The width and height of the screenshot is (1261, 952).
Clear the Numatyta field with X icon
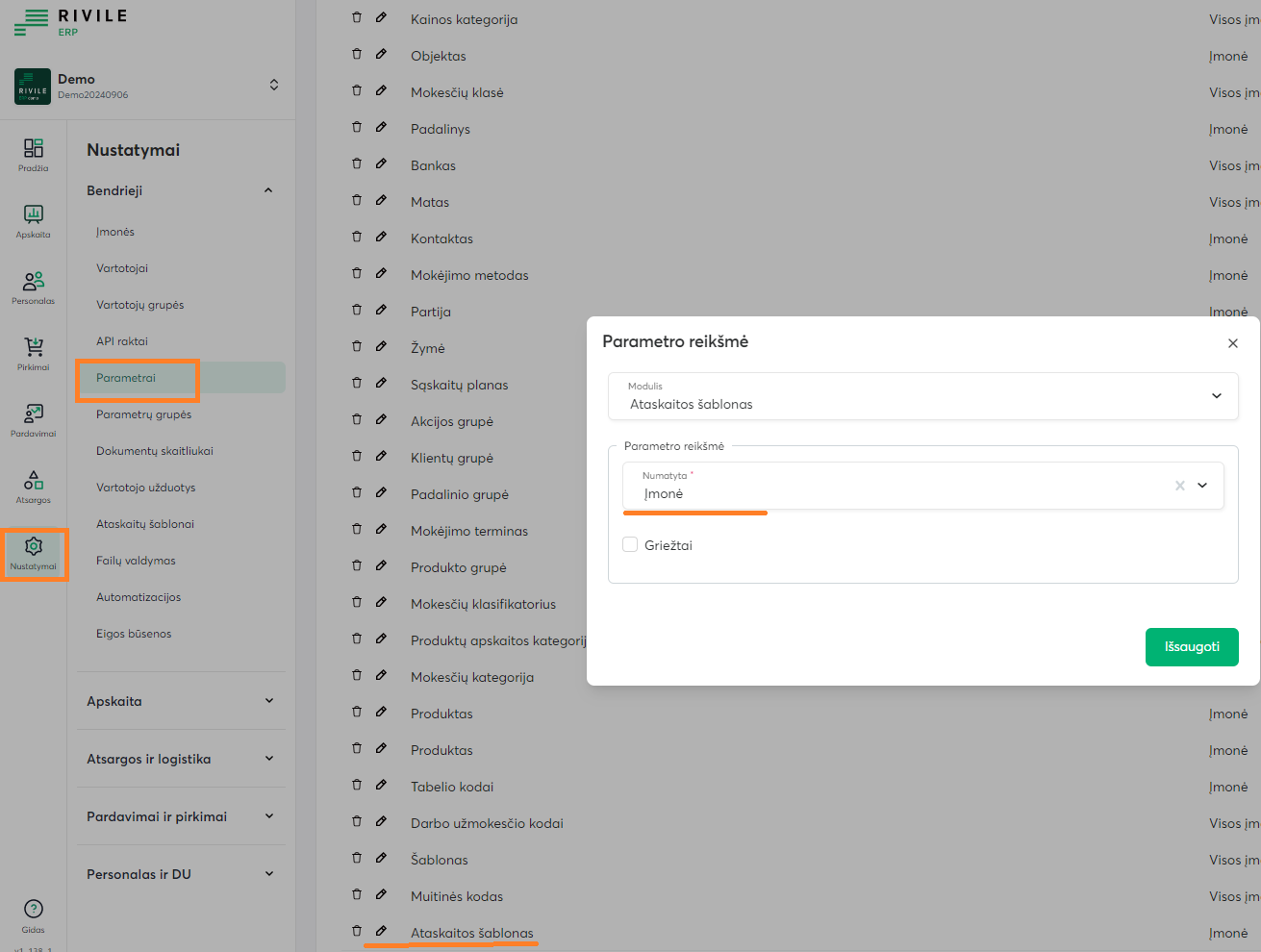click(x=1179, y=486)
